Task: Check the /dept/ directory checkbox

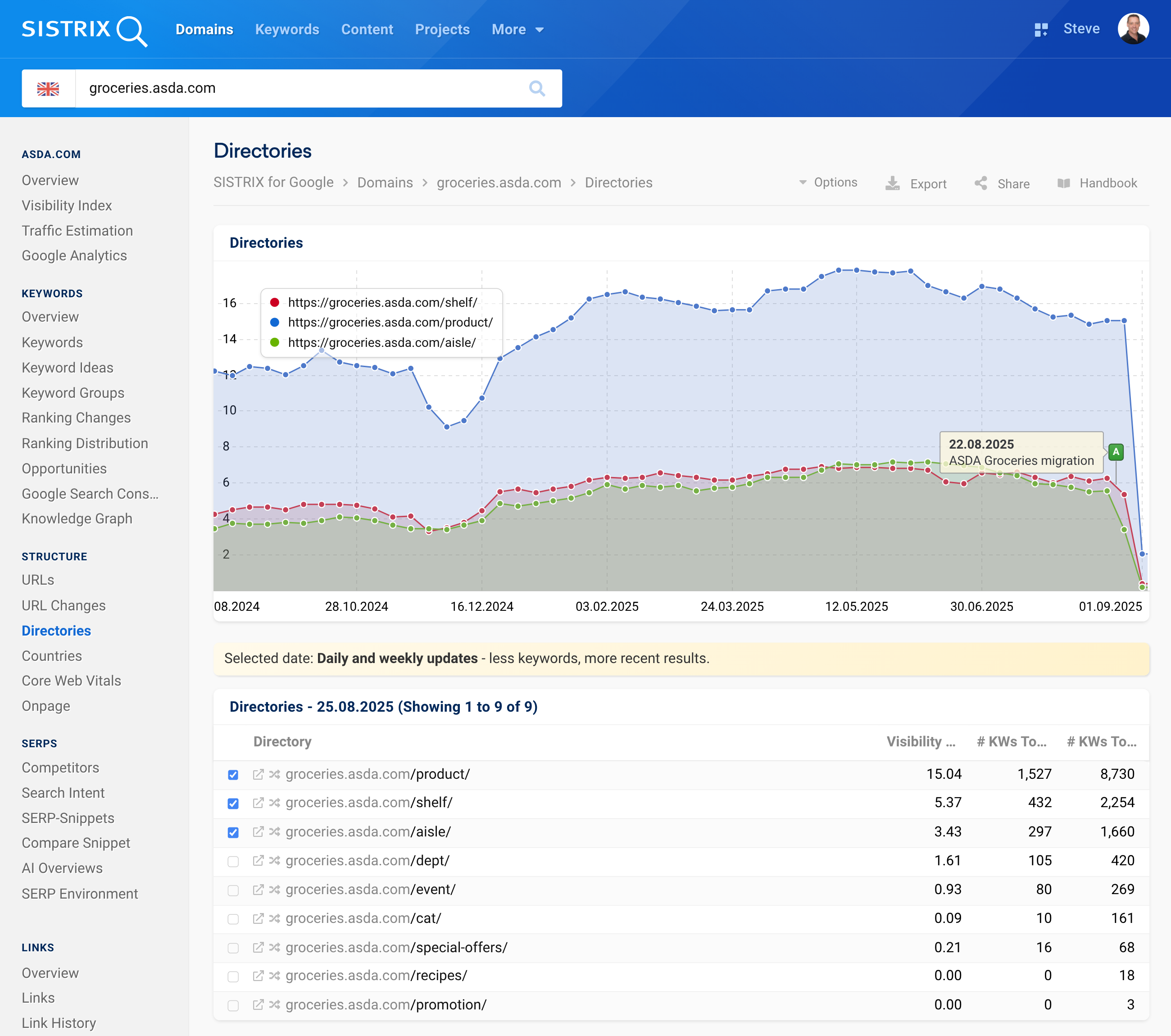Action: click(x=233, y=861)
